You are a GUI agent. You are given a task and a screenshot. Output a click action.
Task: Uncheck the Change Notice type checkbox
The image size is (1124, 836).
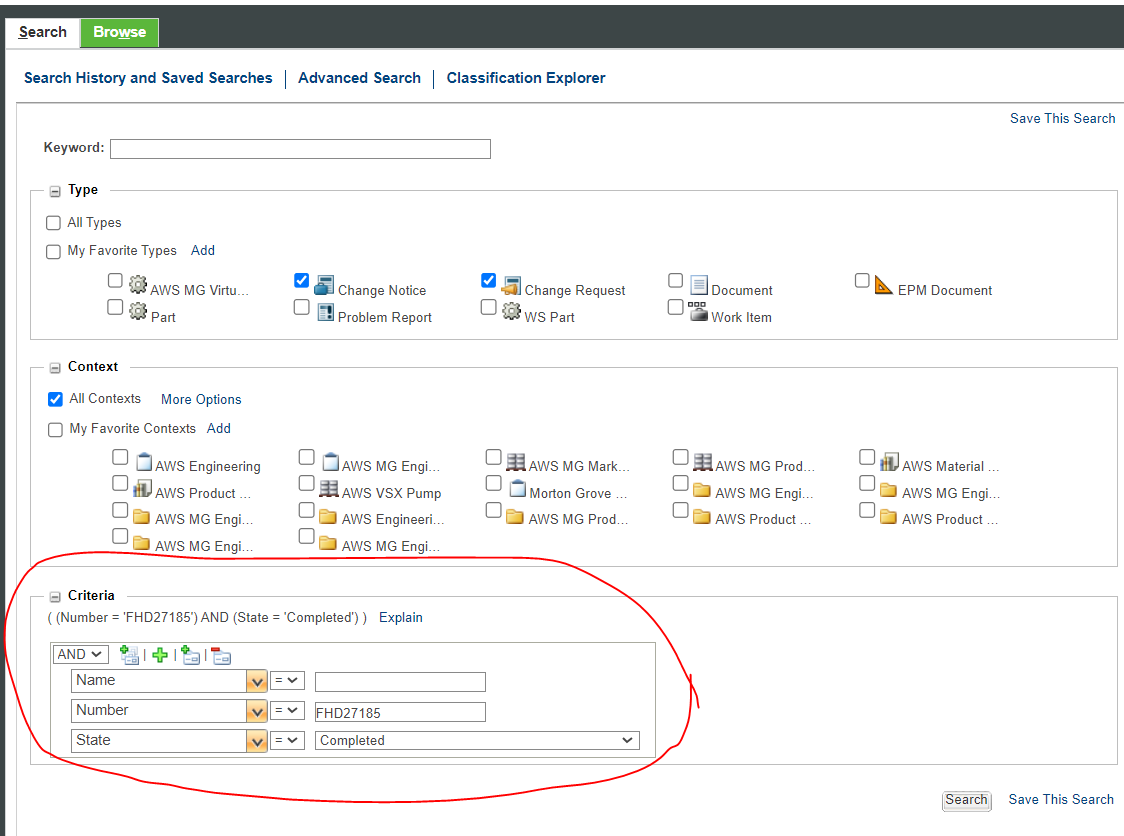pyautogui.click(x=301, y=280)
